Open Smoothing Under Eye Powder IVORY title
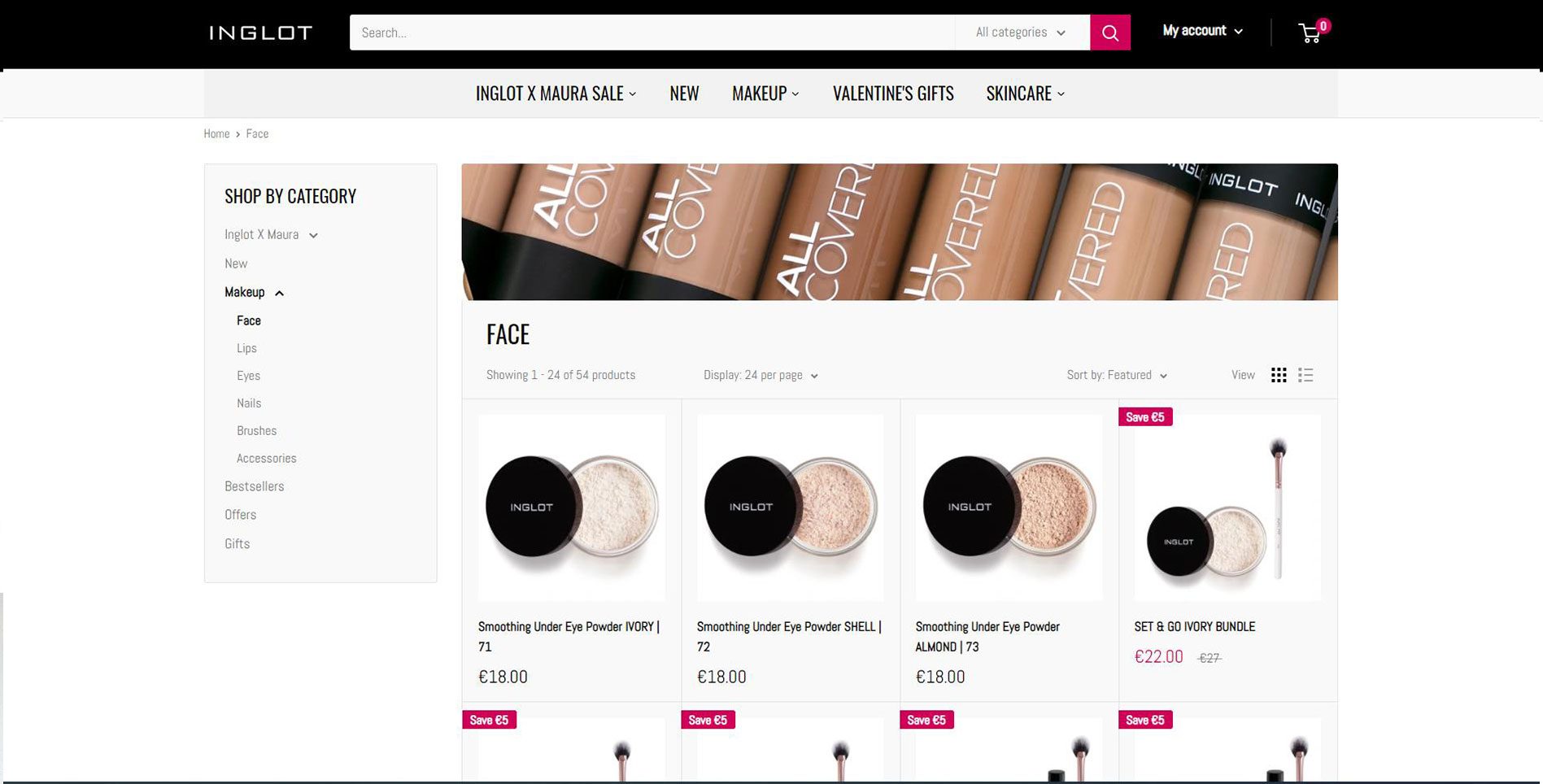Viewport: 1543px width, 784px height. coord(569,637)
